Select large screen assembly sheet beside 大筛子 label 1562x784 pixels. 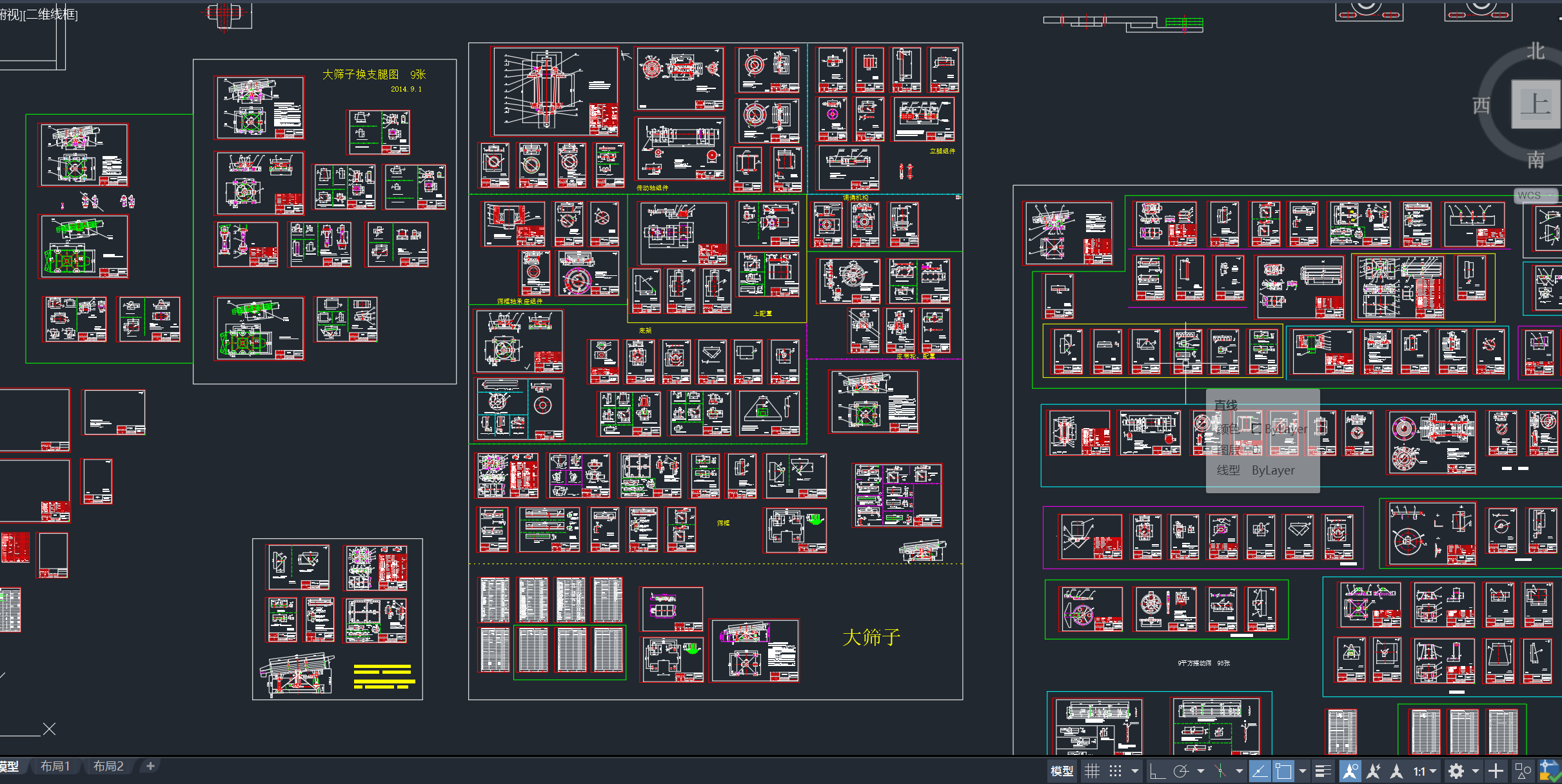pyautogui.click(x=755, y=651)
